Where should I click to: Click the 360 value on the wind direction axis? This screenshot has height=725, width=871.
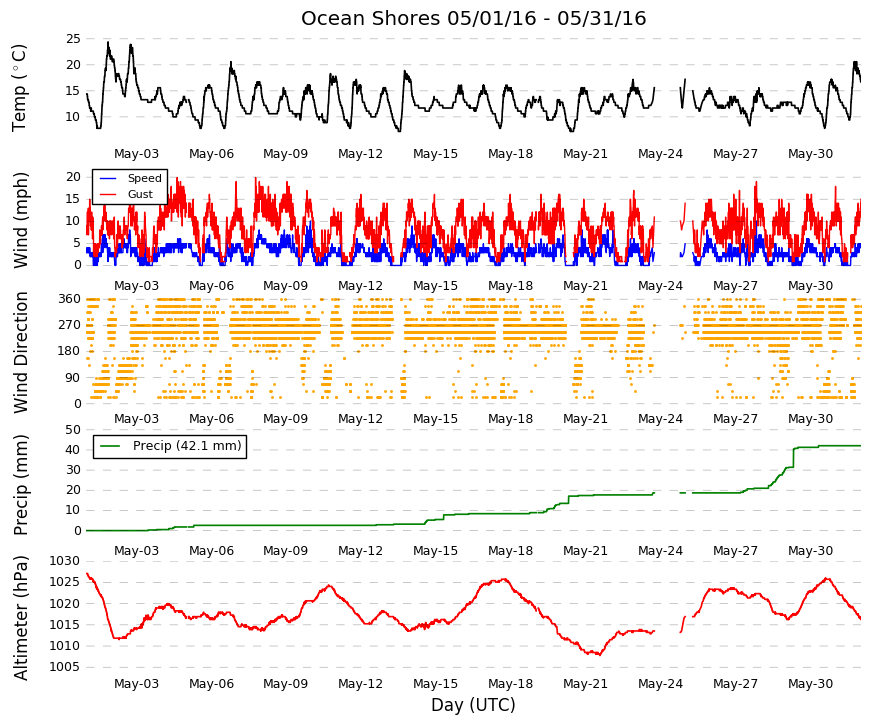click(x=70, y=299)
